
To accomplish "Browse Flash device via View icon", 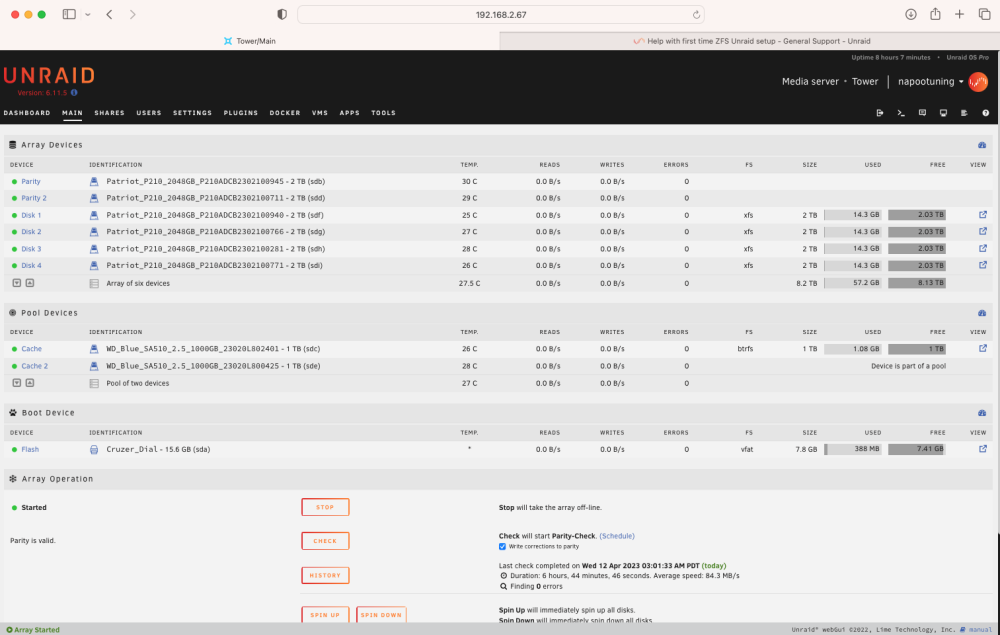I will [982, 449].
